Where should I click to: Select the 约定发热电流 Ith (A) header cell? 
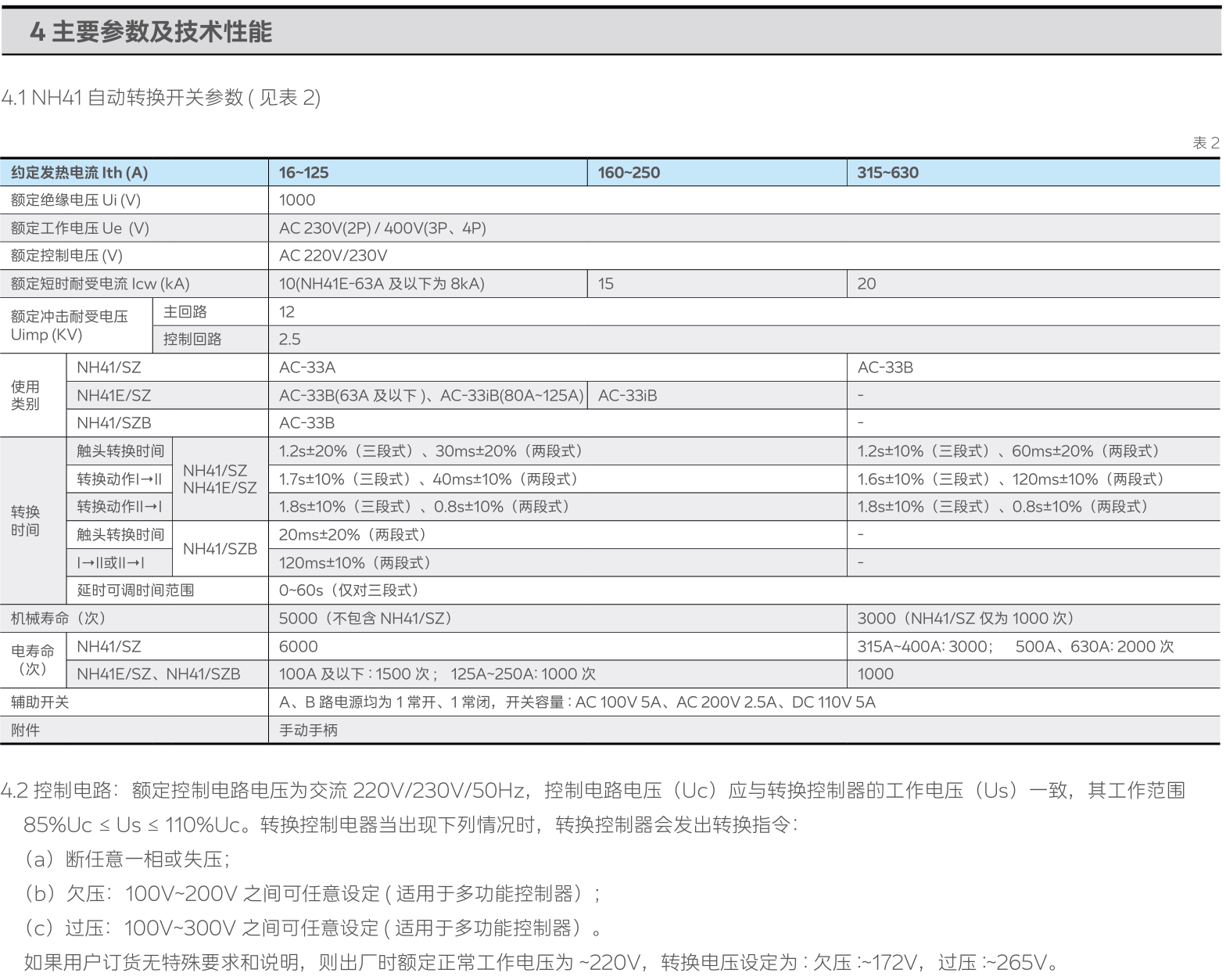point(79,173)
